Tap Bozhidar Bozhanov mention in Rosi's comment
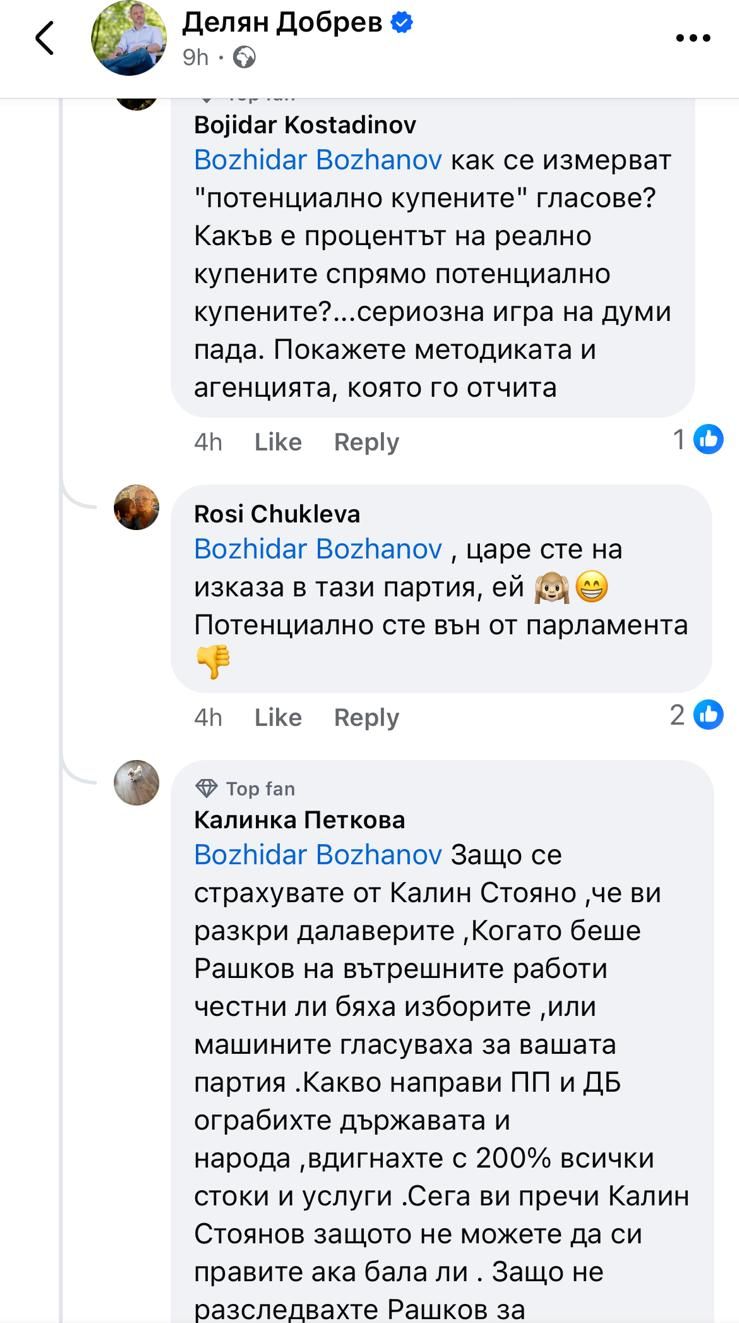Viewport: 739px width, 1323px height. click(318, 549)
